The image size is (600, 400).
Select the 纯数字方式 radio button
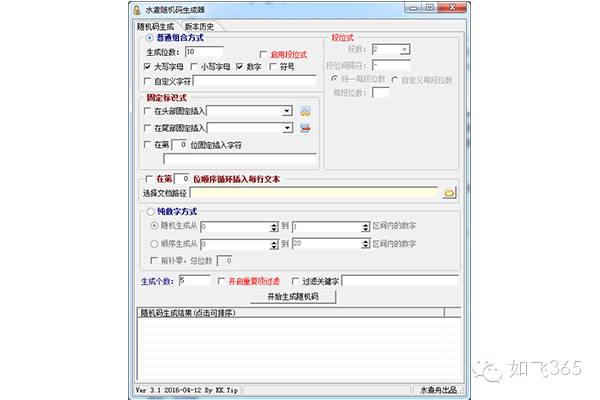[150, 211]
